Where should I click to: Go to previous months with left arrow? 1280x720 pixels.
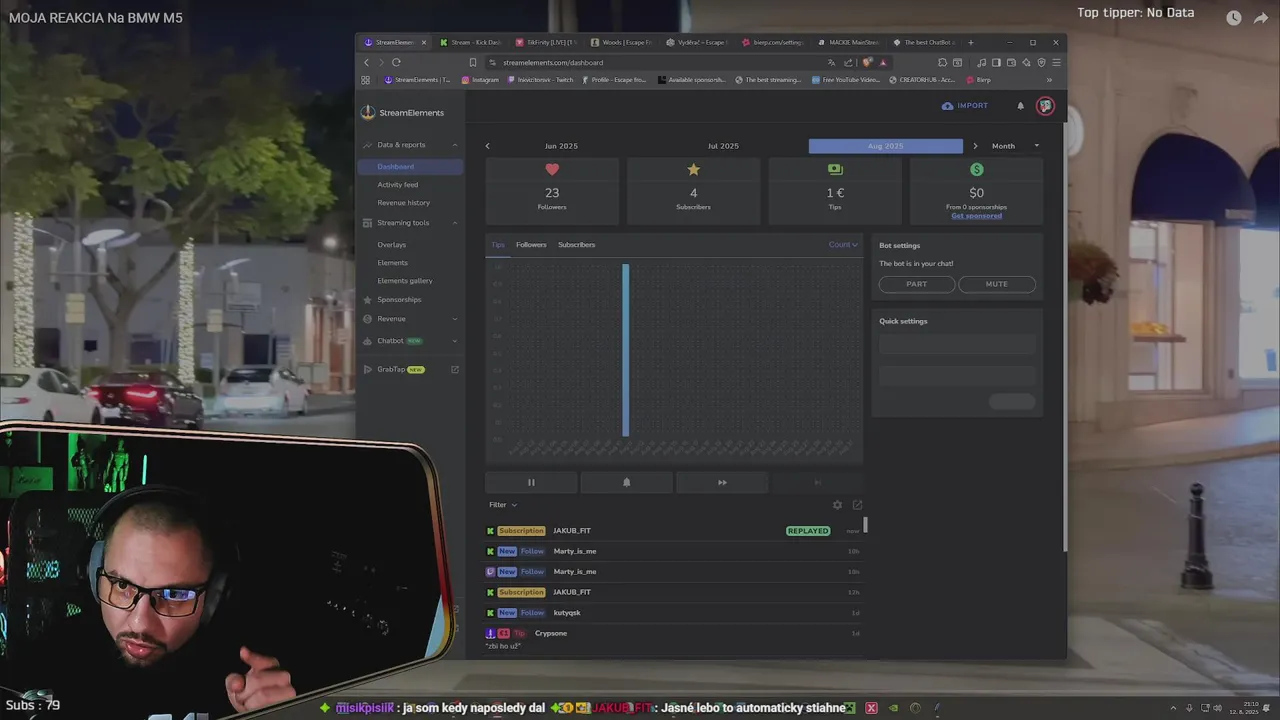click(488, 146)
